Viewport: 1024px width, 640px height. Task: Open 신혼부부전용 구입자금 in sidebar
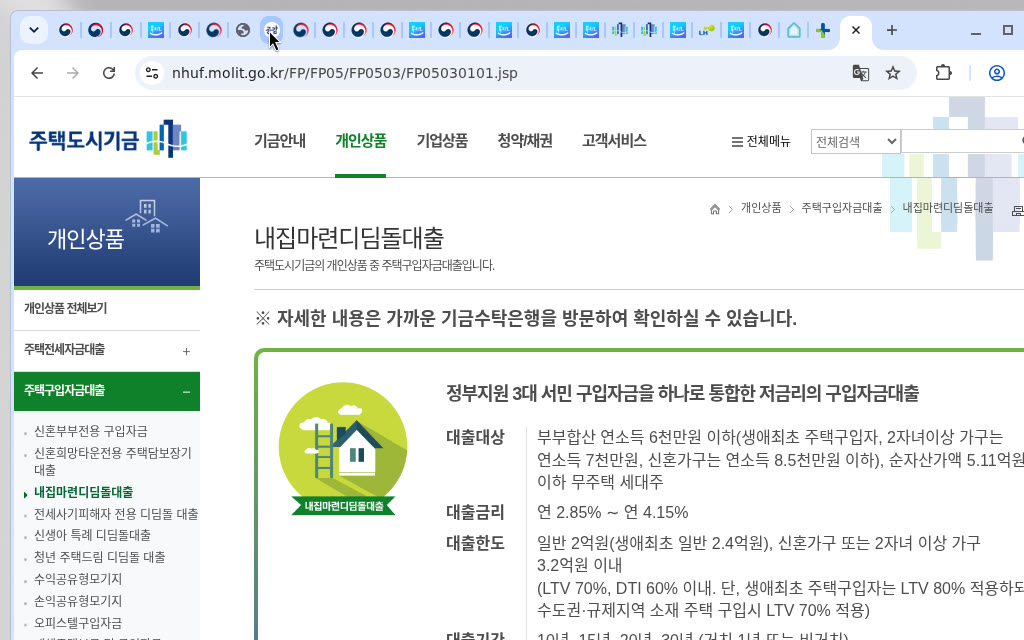point(90,431)
